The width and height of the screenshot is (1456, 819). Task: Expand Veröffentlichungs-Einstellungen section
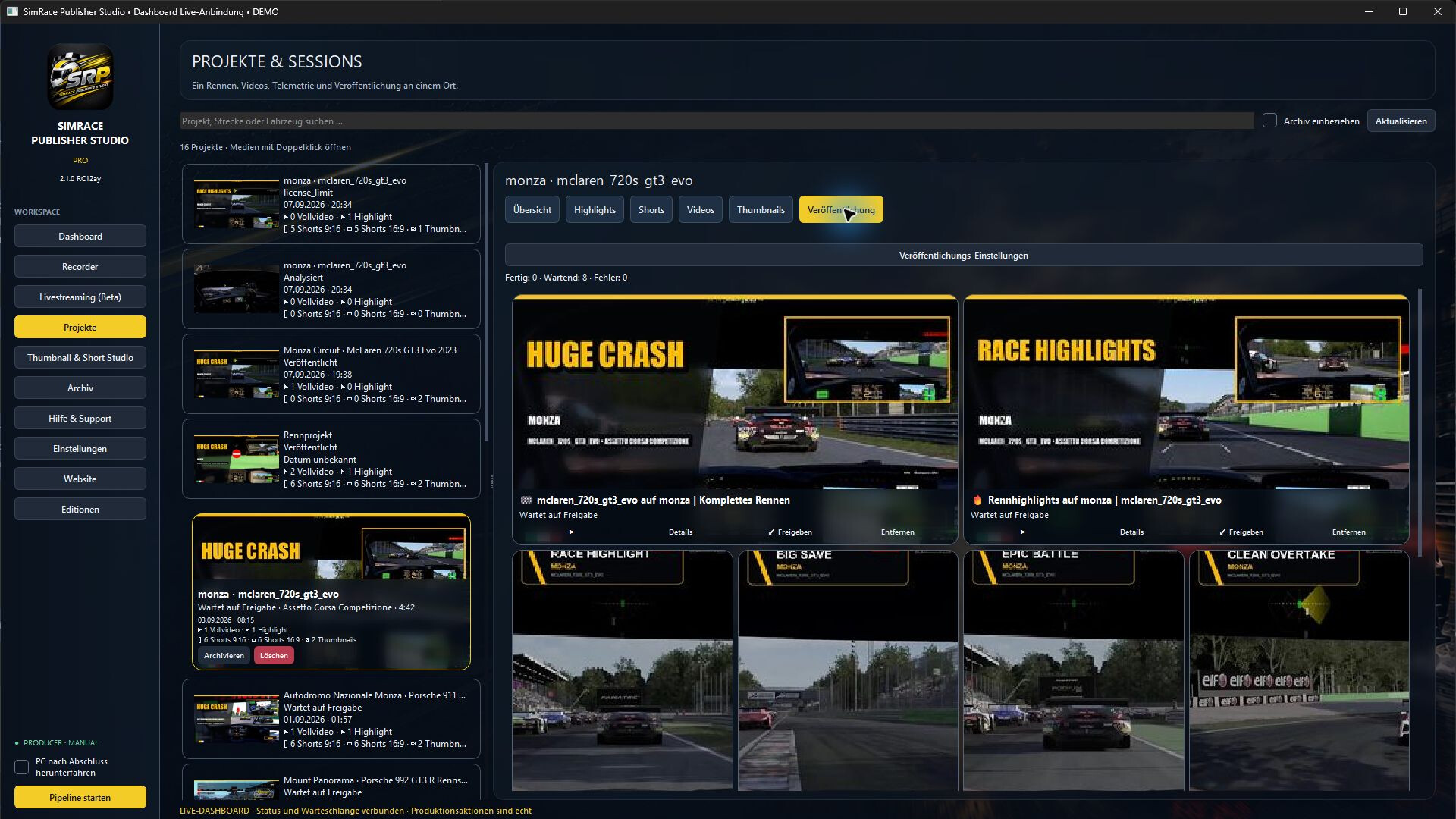pyautogui.click(x=963, y=255)
